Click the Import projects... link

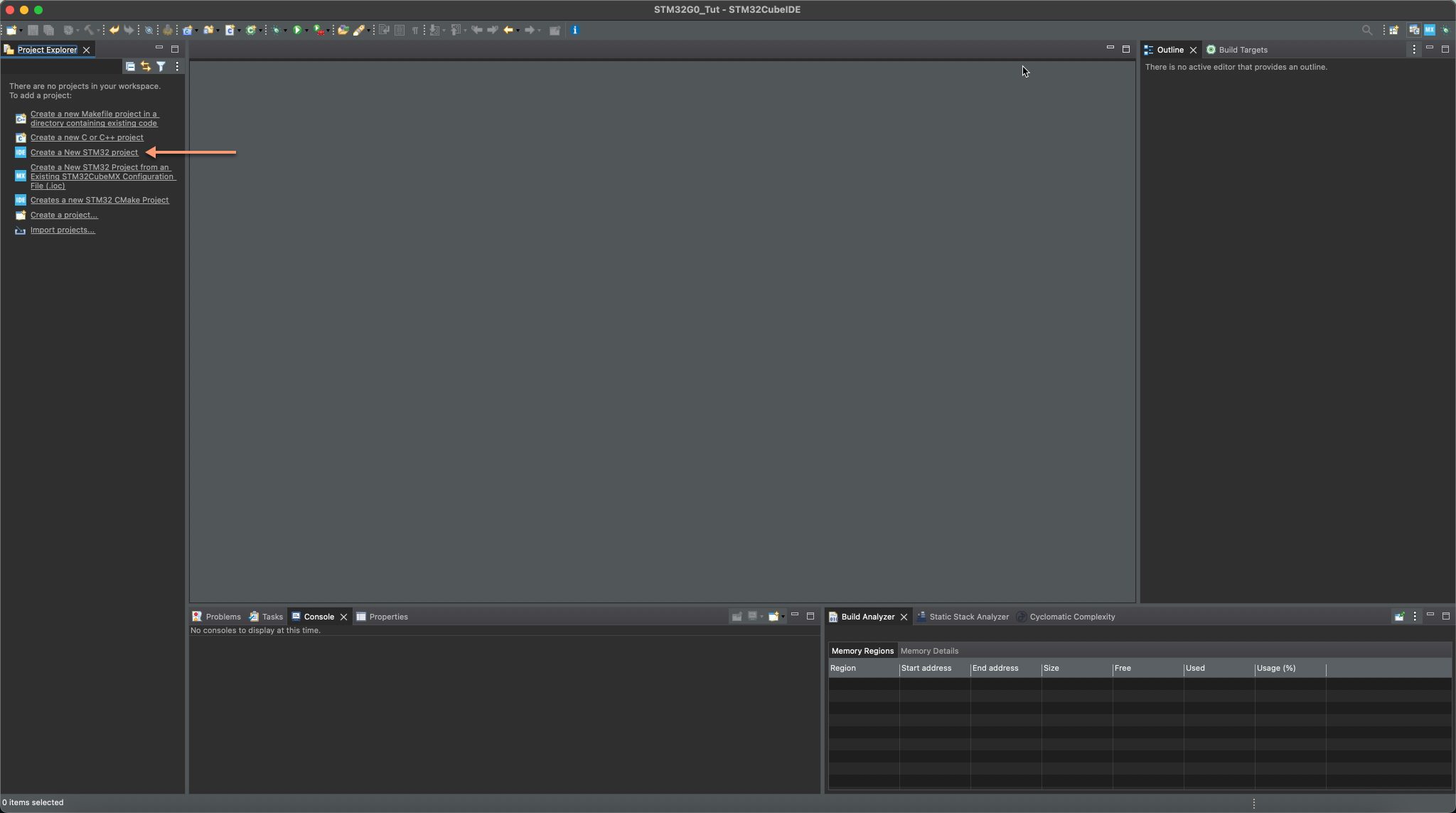point(63,230)
